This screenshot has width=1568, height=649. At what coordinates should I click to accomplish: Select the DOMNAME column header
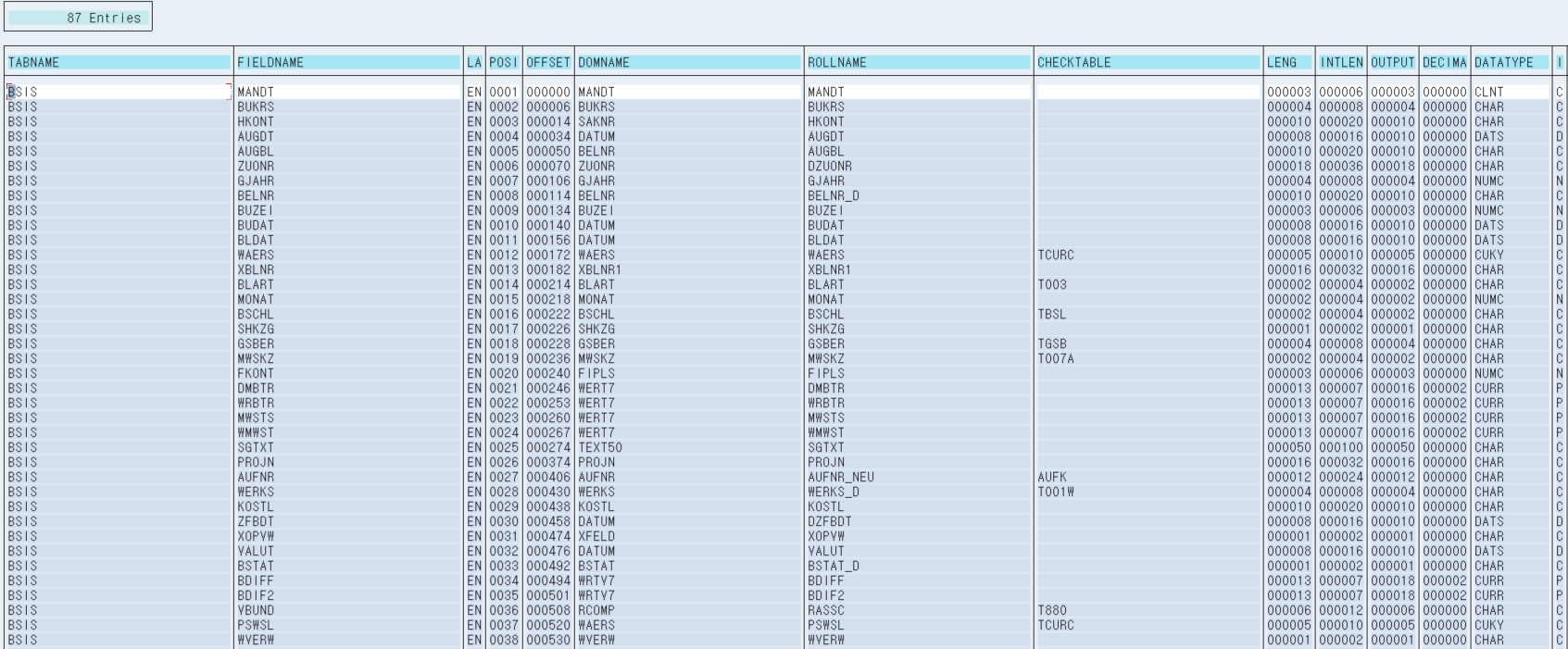tap(689, 62)
